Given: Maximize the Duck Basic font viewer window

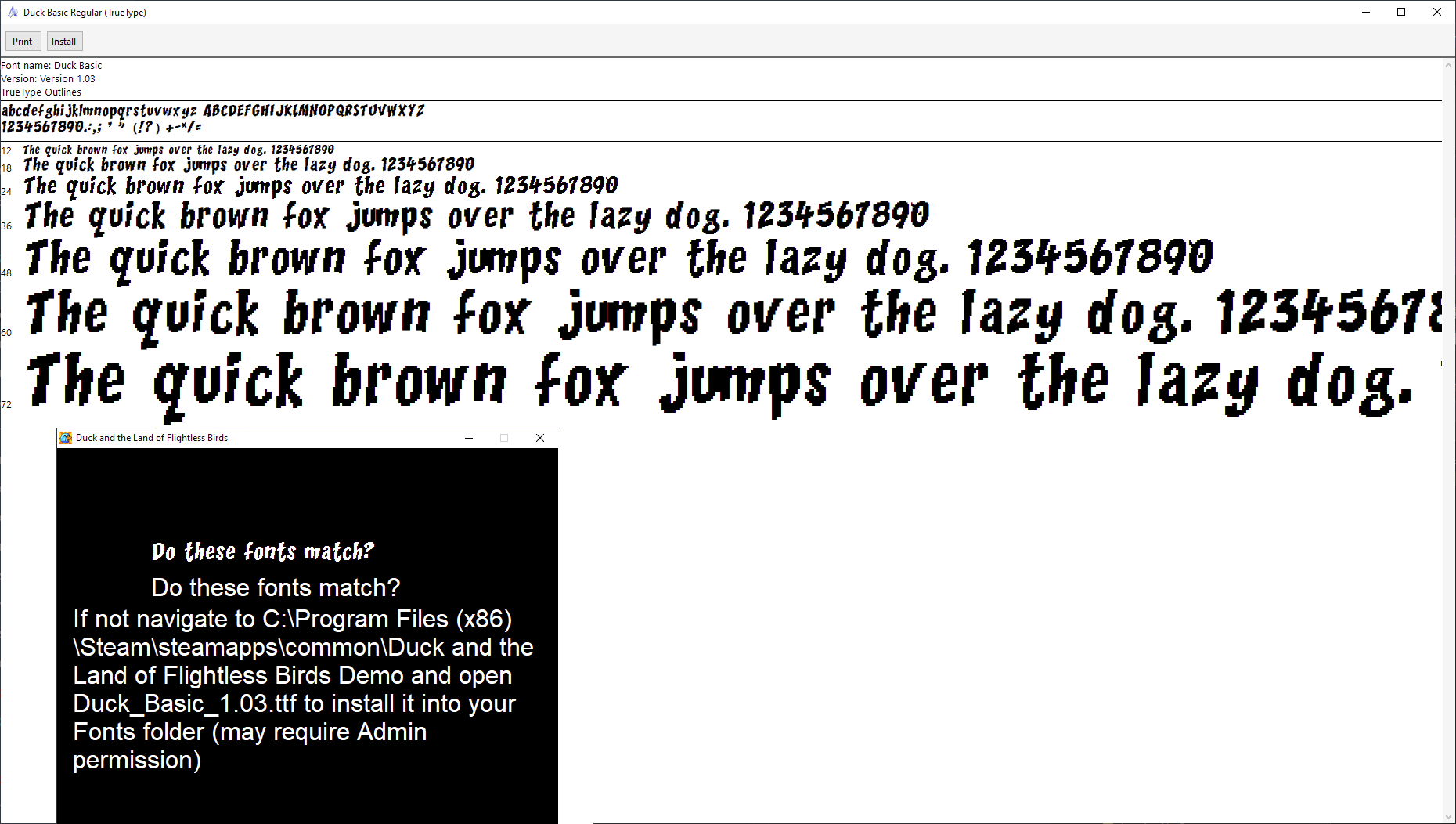Looking at the screenshot, I should tap(1401, 12).
